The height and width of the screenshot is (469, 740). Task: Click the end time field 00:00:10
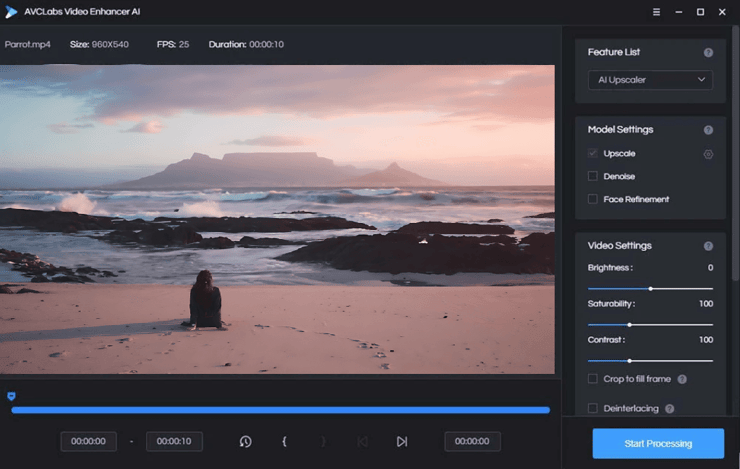point(174,441)
